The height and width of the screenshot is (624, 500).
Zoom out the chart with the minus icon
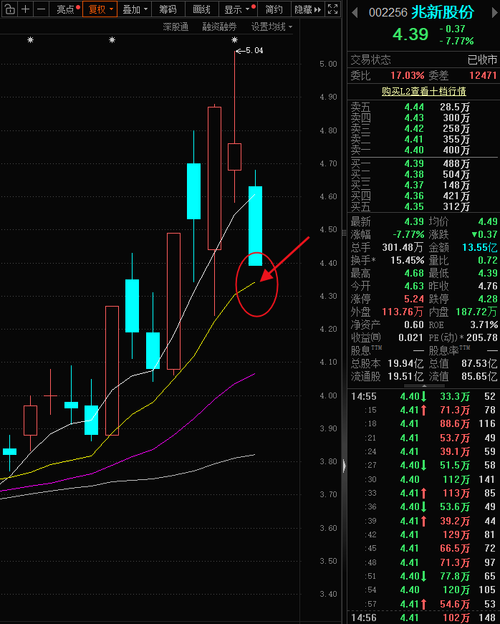(41, 9)
